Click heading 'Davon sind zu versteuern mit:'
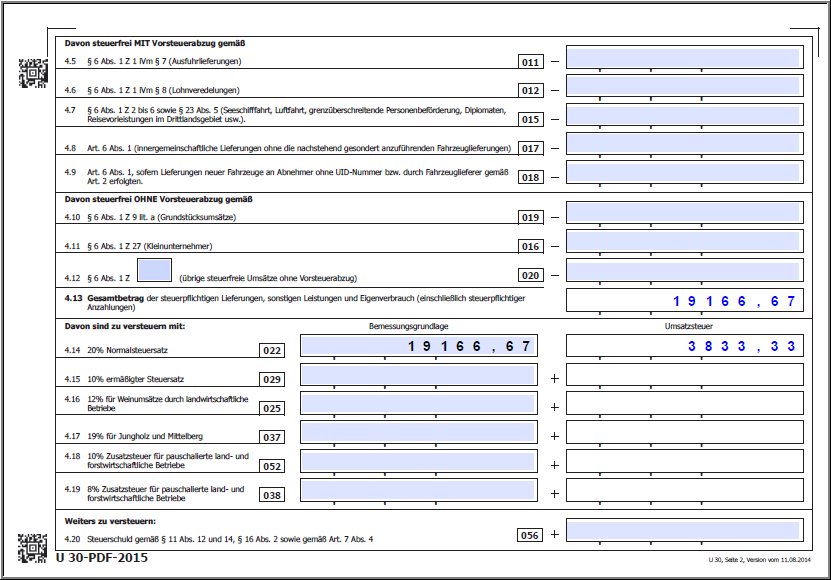Screen dimensions: 831x580 125,326
